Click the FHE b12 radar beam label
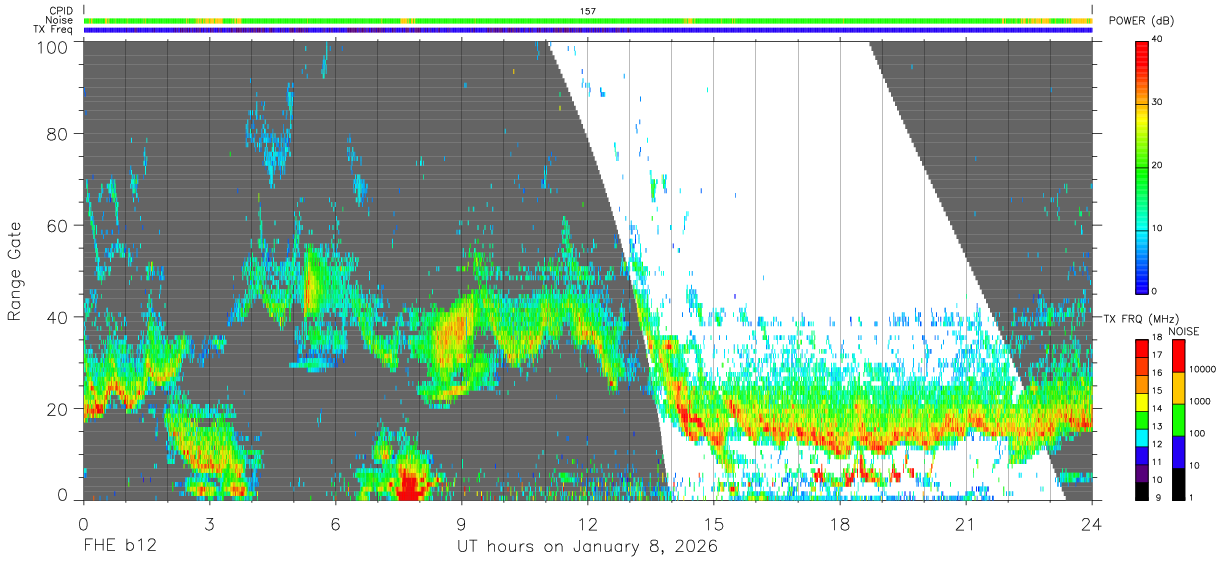The height and width of the screenshot is (567, 1228). click(118, 547)
